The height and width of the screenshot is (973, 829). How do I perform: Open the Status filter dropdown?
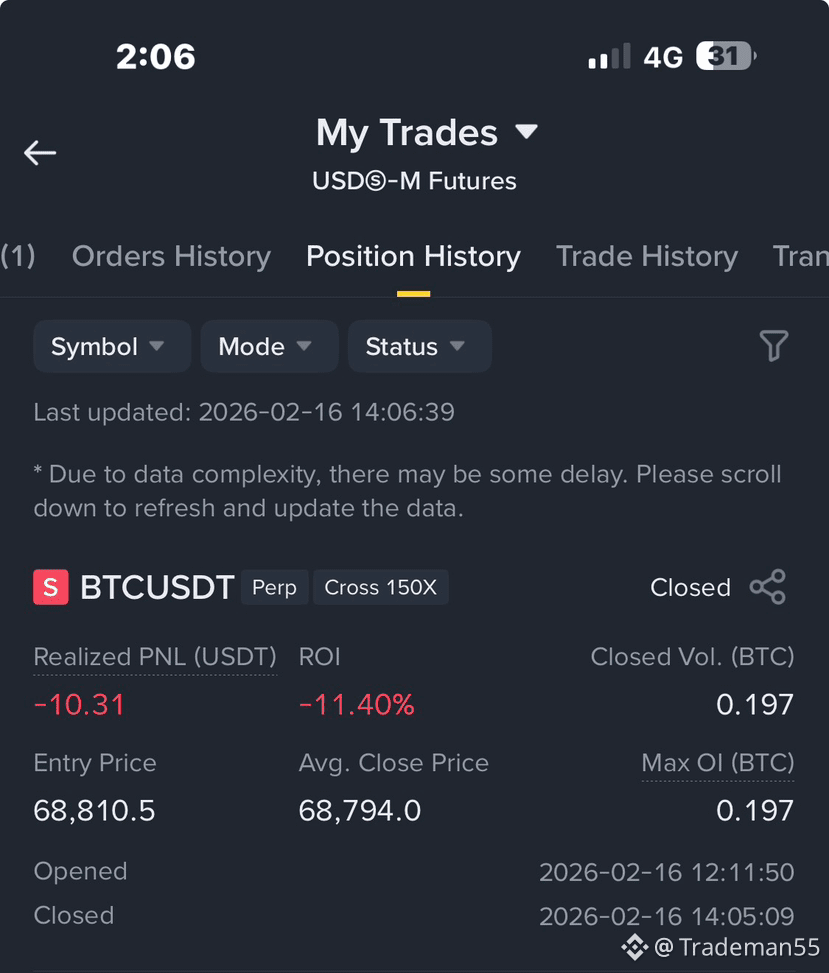tap(419, 346)
